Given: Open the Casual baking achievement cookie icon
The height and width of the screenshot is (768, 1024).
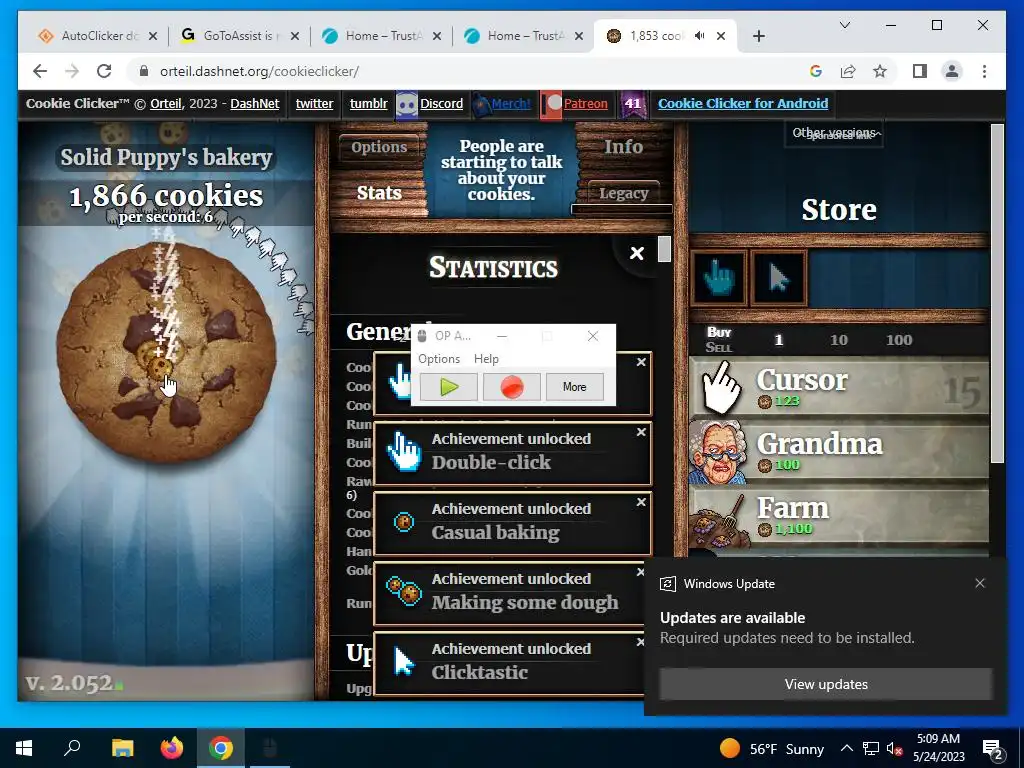Looking at the screenshot, I should coord(404,522).
